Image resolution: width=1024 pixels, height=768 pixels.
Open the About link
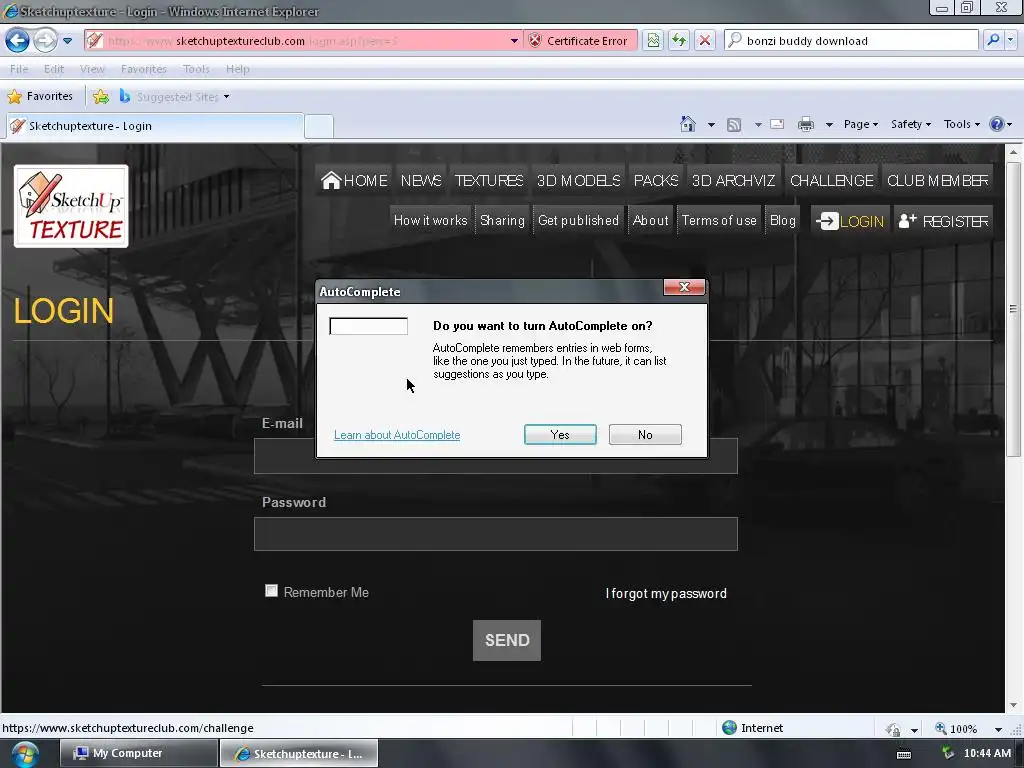pyautogui.click(x=650, y=221)
